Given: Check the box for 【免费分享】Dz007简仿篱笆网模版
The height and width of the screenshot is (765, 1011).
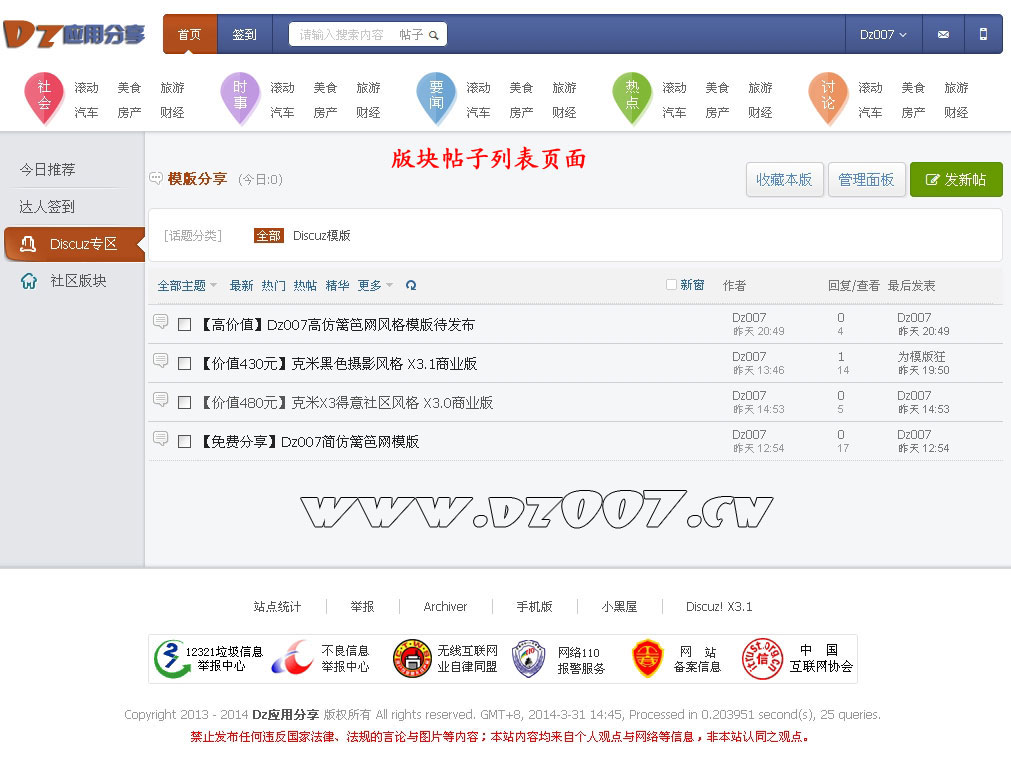Looking at the screenshot, I should [184, 442].
